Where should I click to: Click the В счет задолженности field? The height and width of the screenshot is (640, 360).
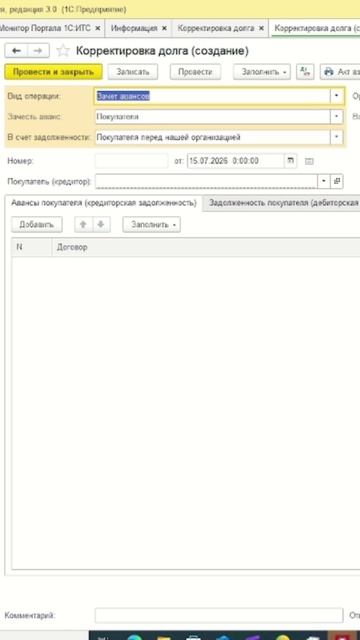click(x=212, y=137)
